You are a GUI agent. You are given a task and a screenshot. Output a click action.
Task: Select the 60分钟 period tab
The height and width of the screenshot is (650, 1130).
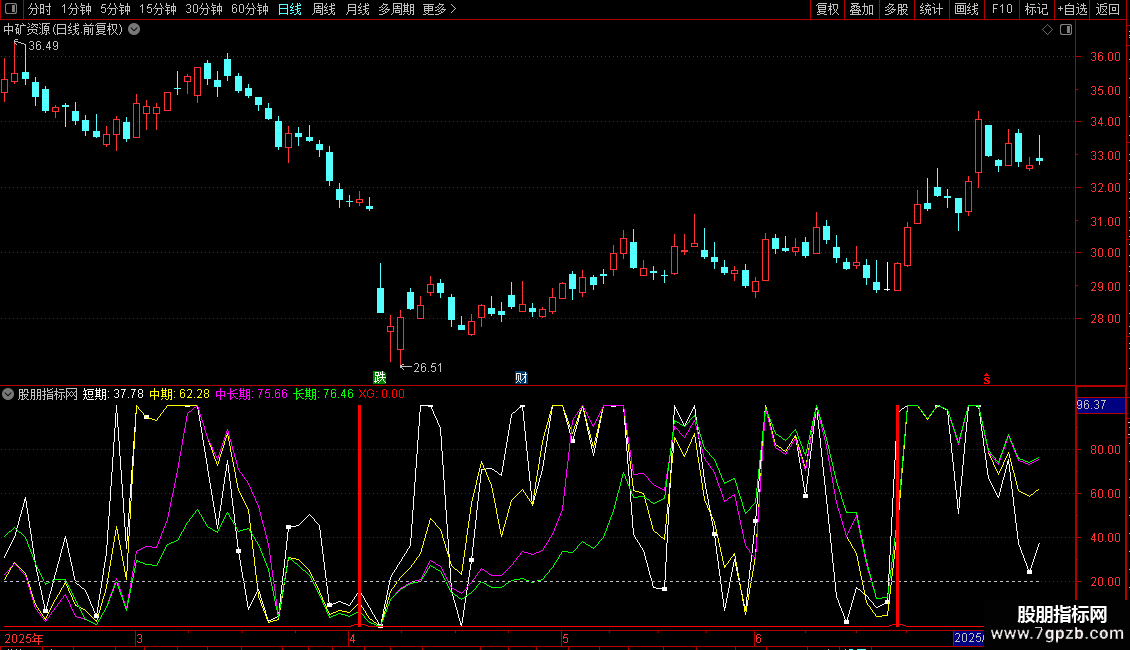coord(250,9)
